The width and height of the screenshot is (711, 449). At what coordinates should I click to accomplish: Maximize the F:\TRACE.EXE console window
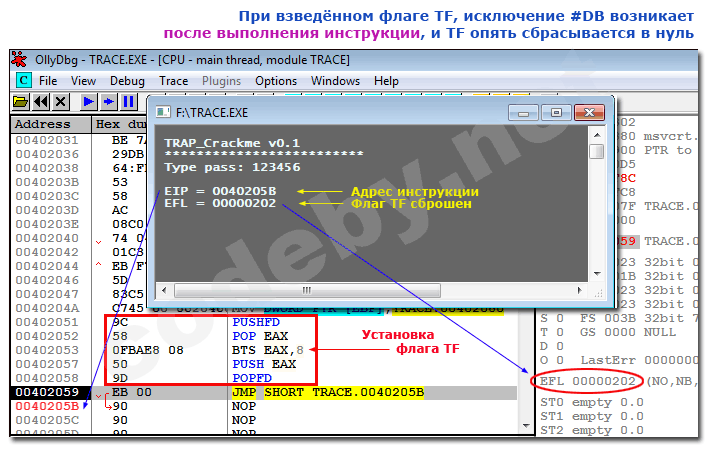tap(556, 112)
